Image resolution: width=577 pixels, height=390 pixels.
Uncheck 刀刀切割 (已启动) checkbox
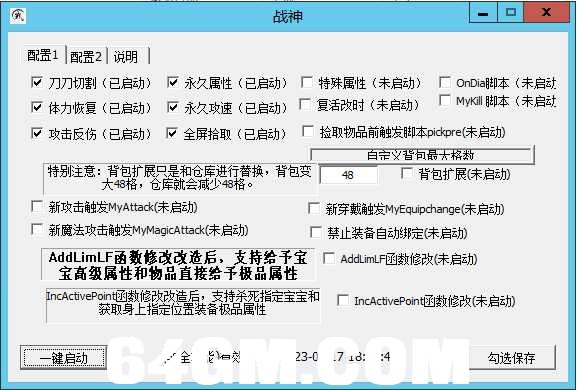(x=37, y=82)
